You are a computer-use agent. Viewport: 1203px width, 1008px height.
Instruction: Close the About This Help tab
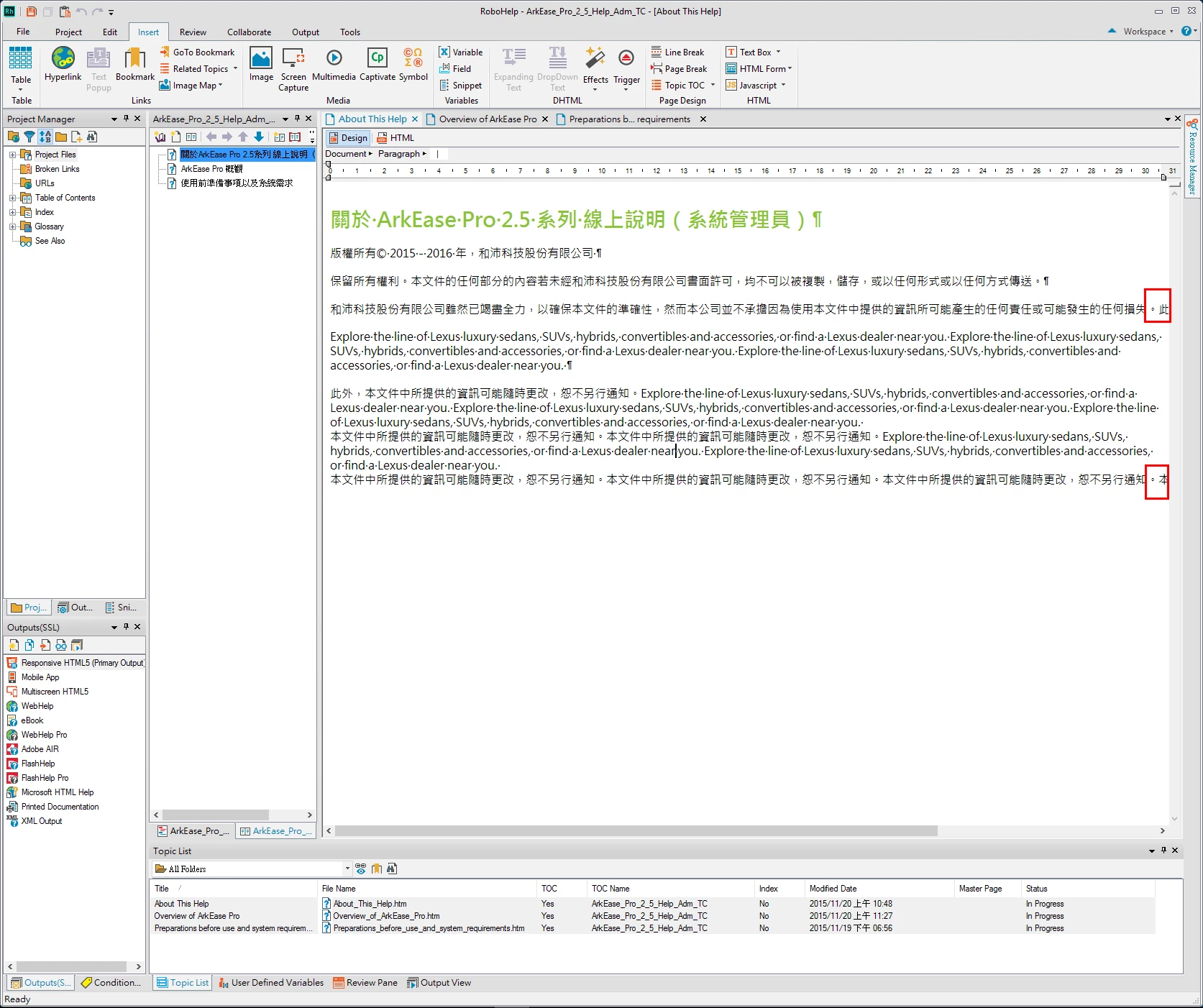415,119
